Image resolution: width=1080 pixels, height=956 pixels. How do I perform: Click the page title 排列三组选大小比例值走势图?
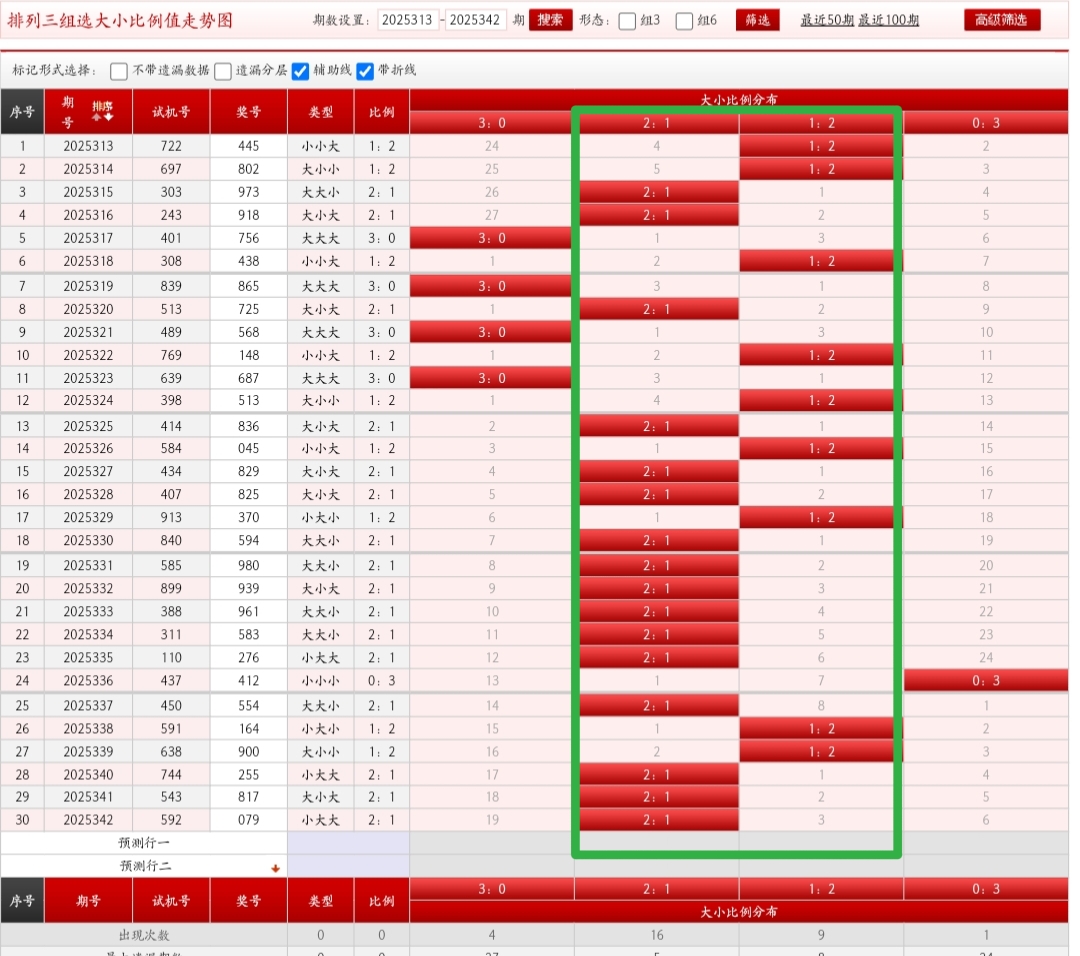point(120,21)
